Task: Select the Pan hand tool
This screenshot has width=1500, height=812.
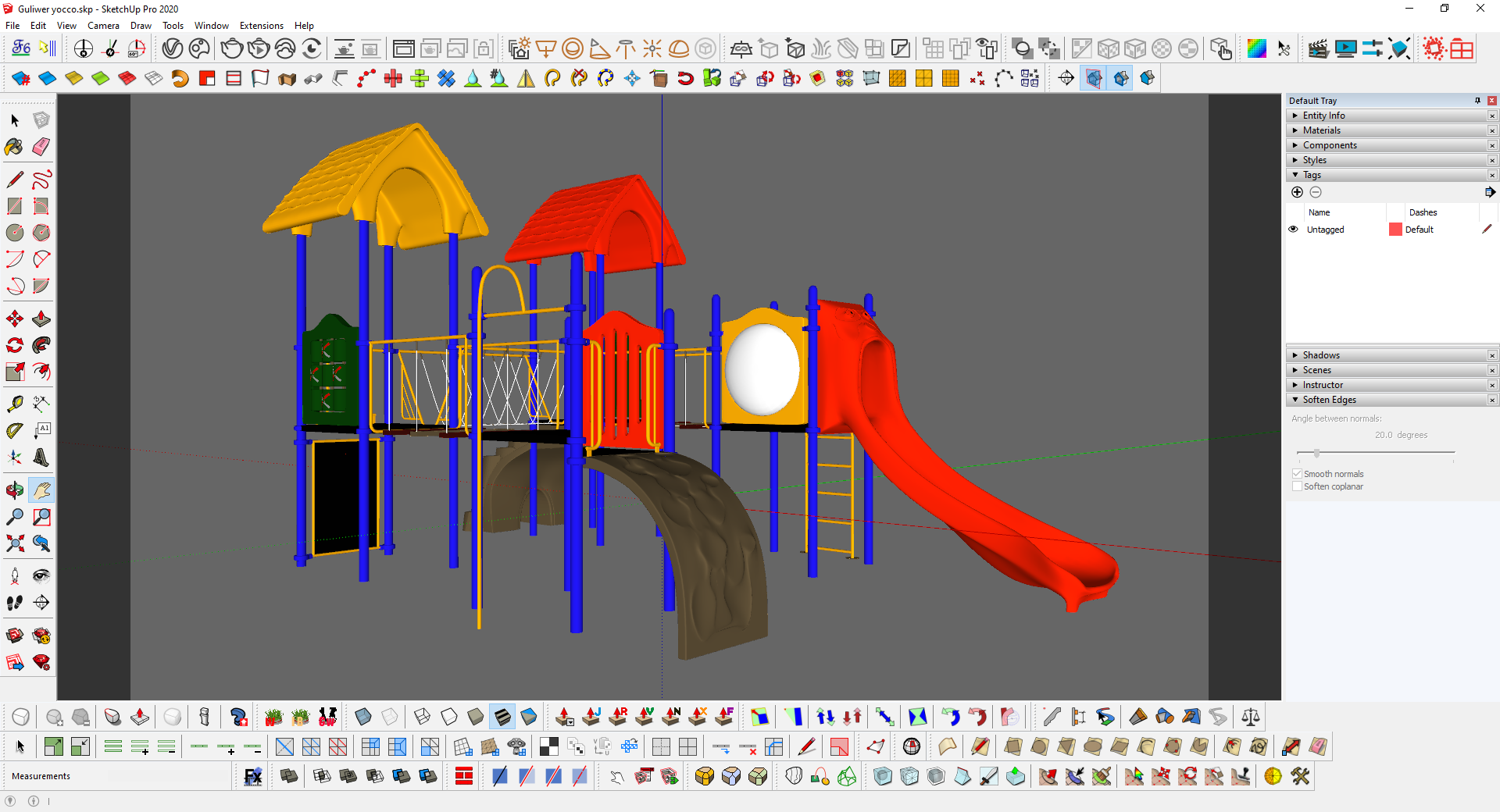Action: point(41,490)
